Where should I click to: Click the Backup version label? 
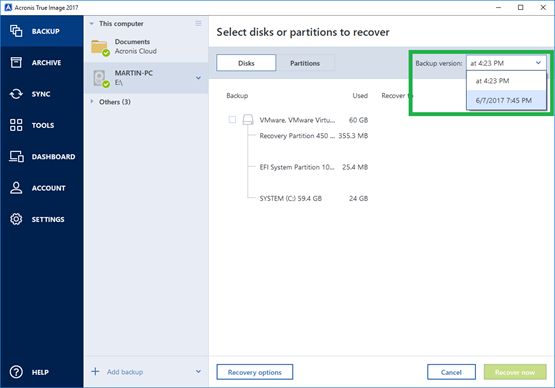[x=439, y=63]
